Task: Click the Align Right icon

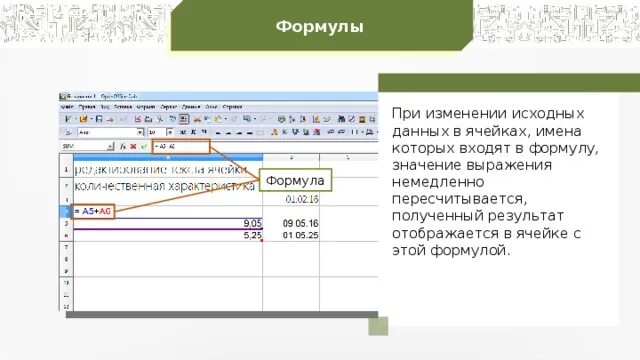Action: tap(239, 132)
